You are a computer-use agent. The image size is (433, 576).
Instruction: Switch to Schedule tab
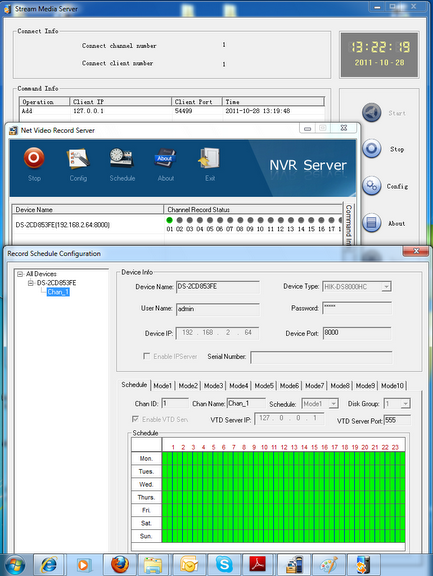coord(134,385)
